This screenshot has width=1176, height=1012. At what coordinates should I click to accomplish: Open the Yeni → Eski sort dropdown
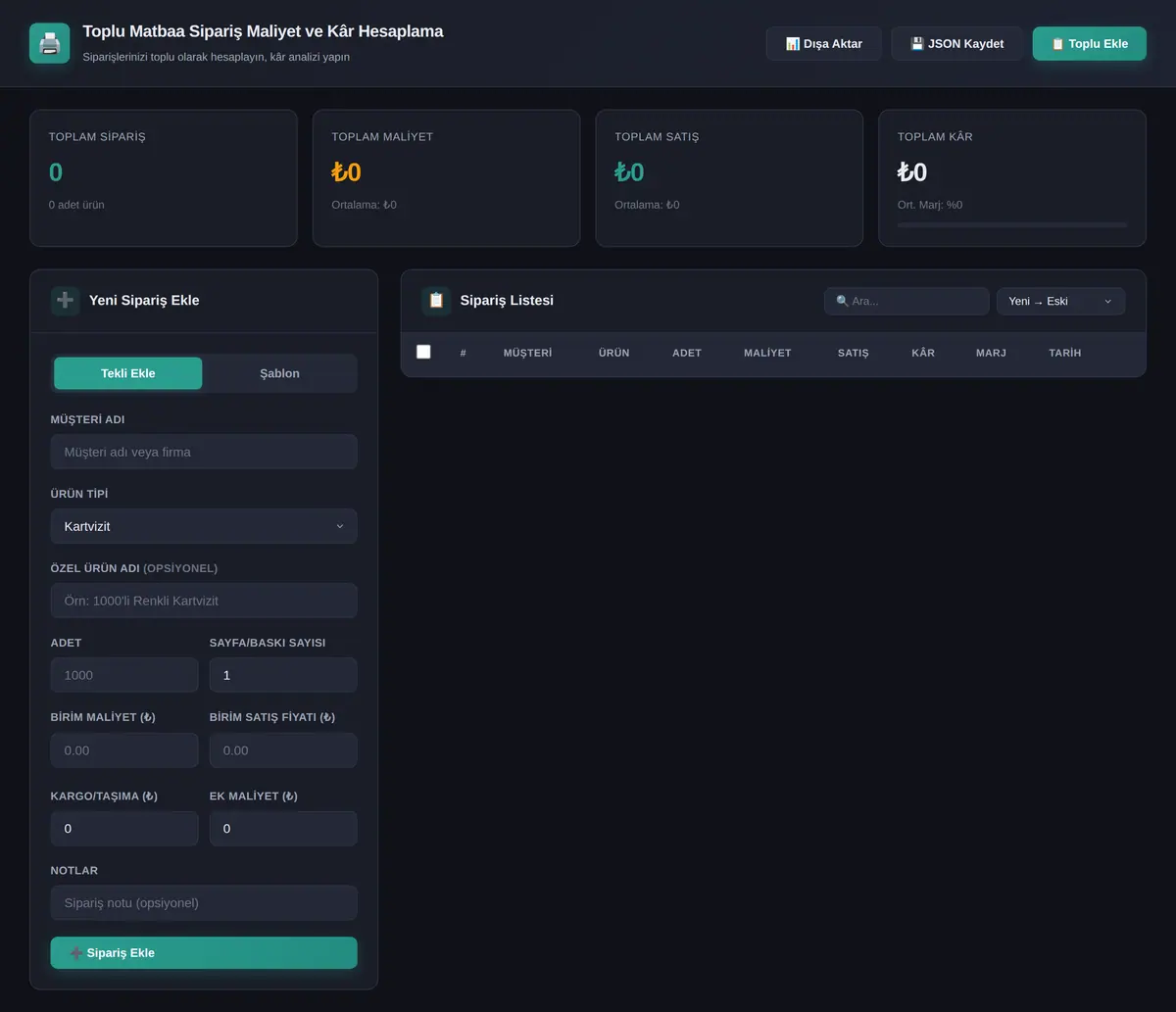click(x=1061, y=301)
